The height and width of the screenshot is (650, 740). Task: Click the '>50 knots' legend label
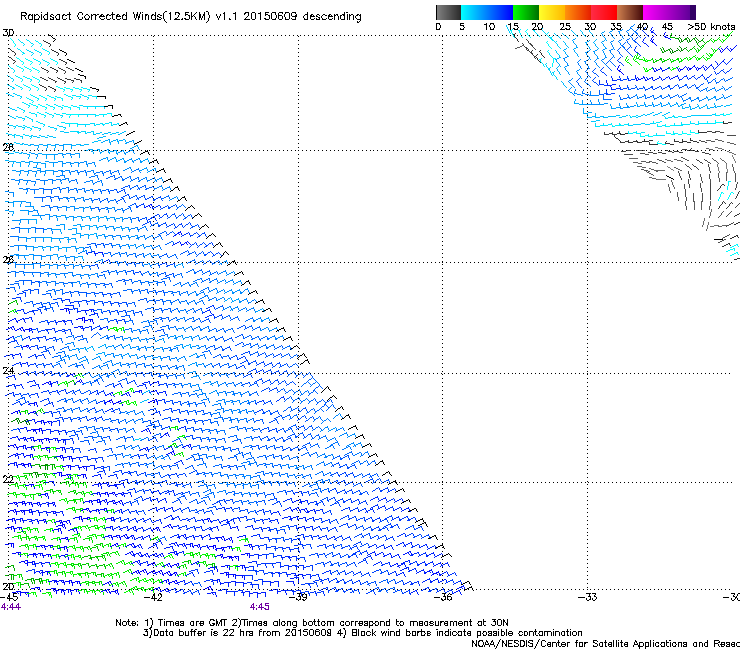(x=711, y=27)
